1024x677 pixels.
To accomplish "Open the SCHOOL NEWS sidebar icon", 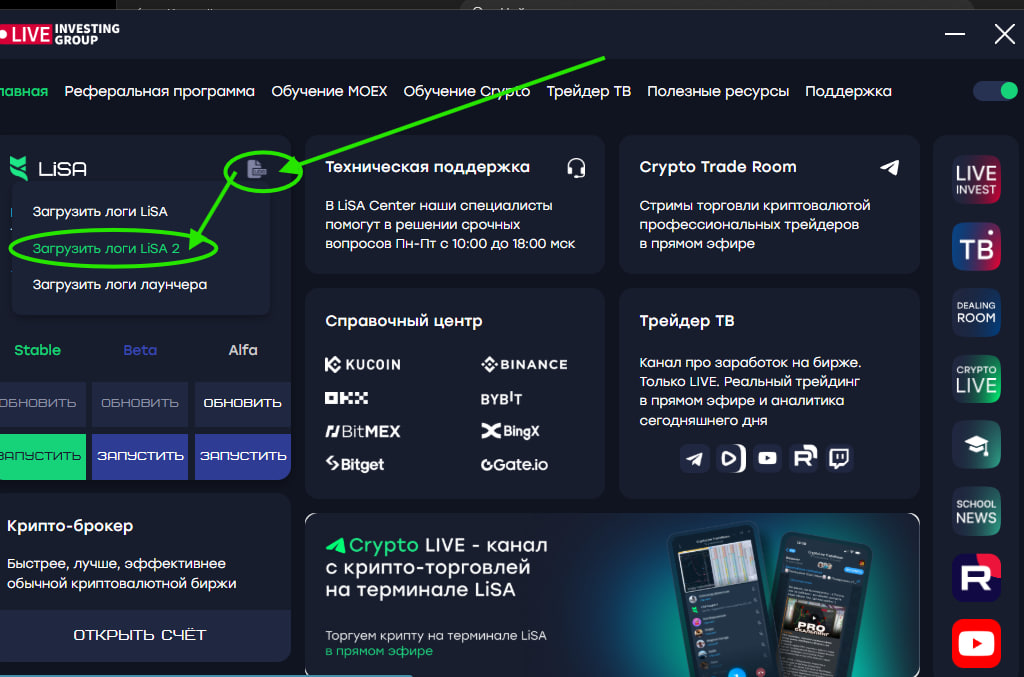I will click(x=976, y=511).
